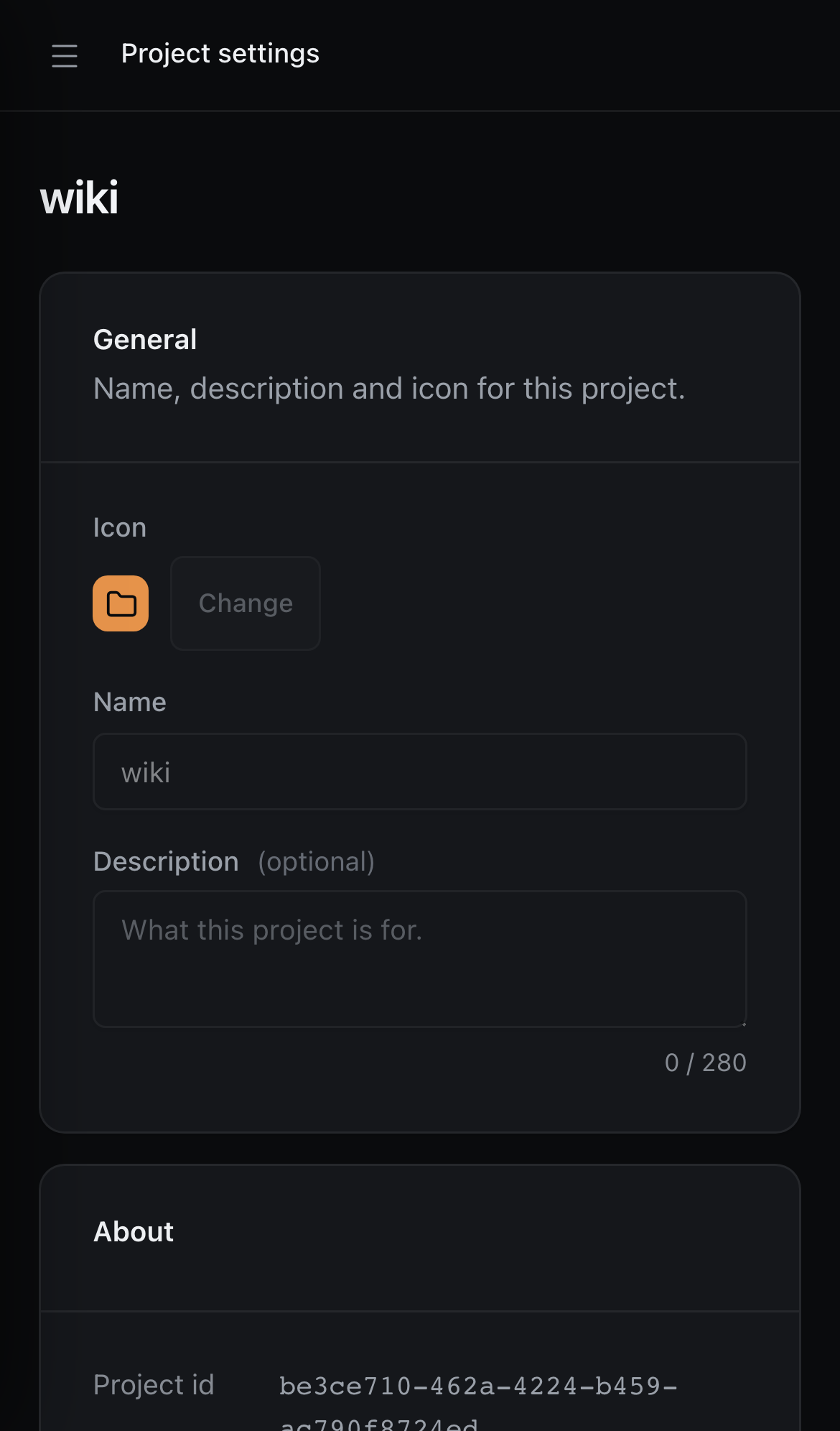Click the orange folder project icon

(x=121, y=603)
